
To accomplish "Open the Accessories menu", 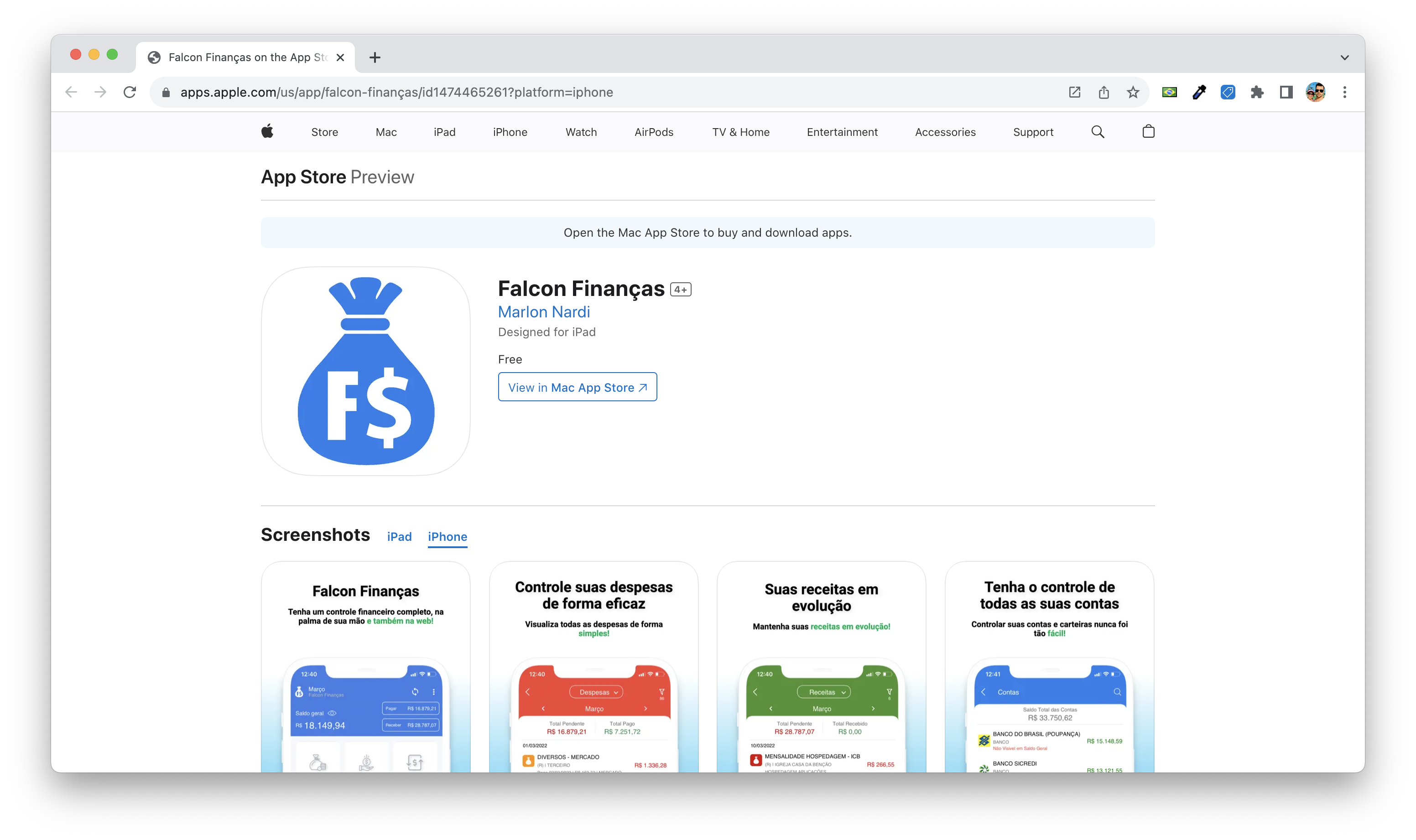I will coord(945,132).
